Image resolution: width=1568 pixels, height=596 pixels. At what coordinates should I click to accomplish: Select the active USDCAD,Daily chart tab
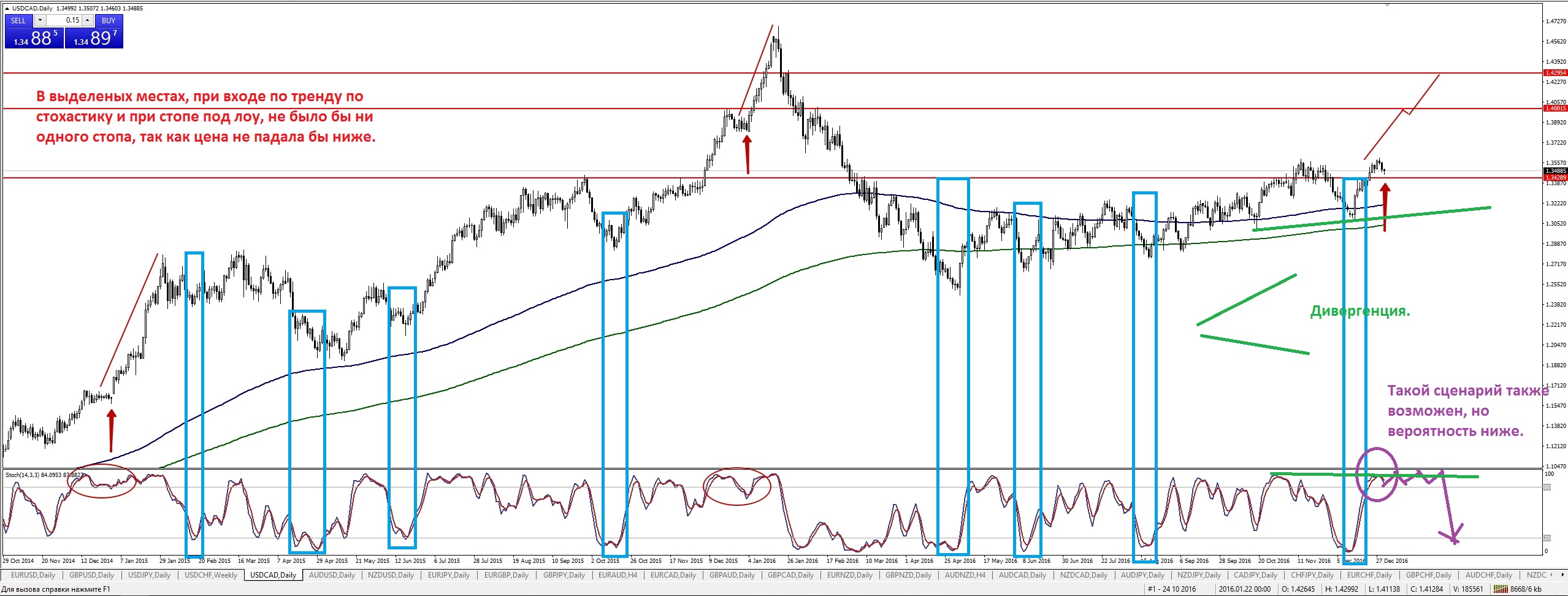[273, 575]
